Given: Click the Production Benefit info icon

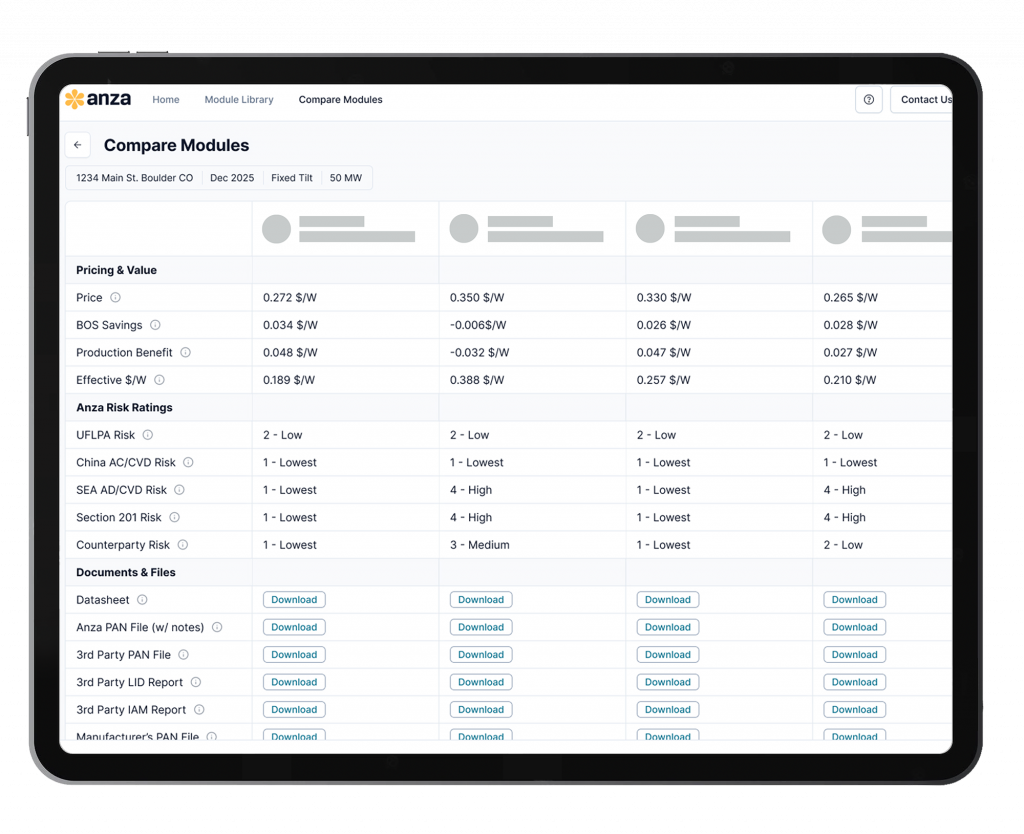Looking at the screenshot, I should [185, 352].
